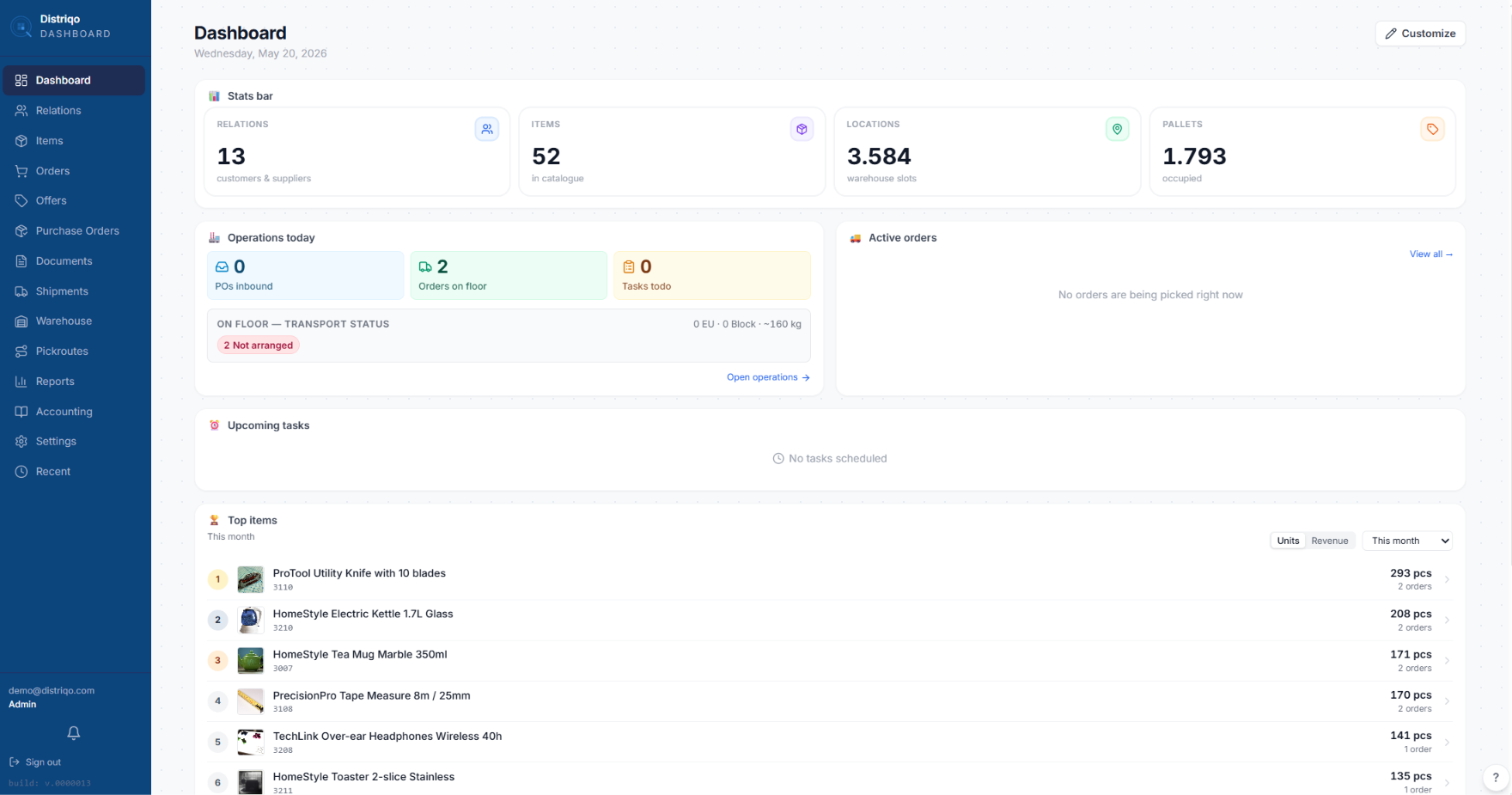The width and height of the screenshot is (1512, 795).
Task: Open the Shipments page
Action: pos(74,291)
